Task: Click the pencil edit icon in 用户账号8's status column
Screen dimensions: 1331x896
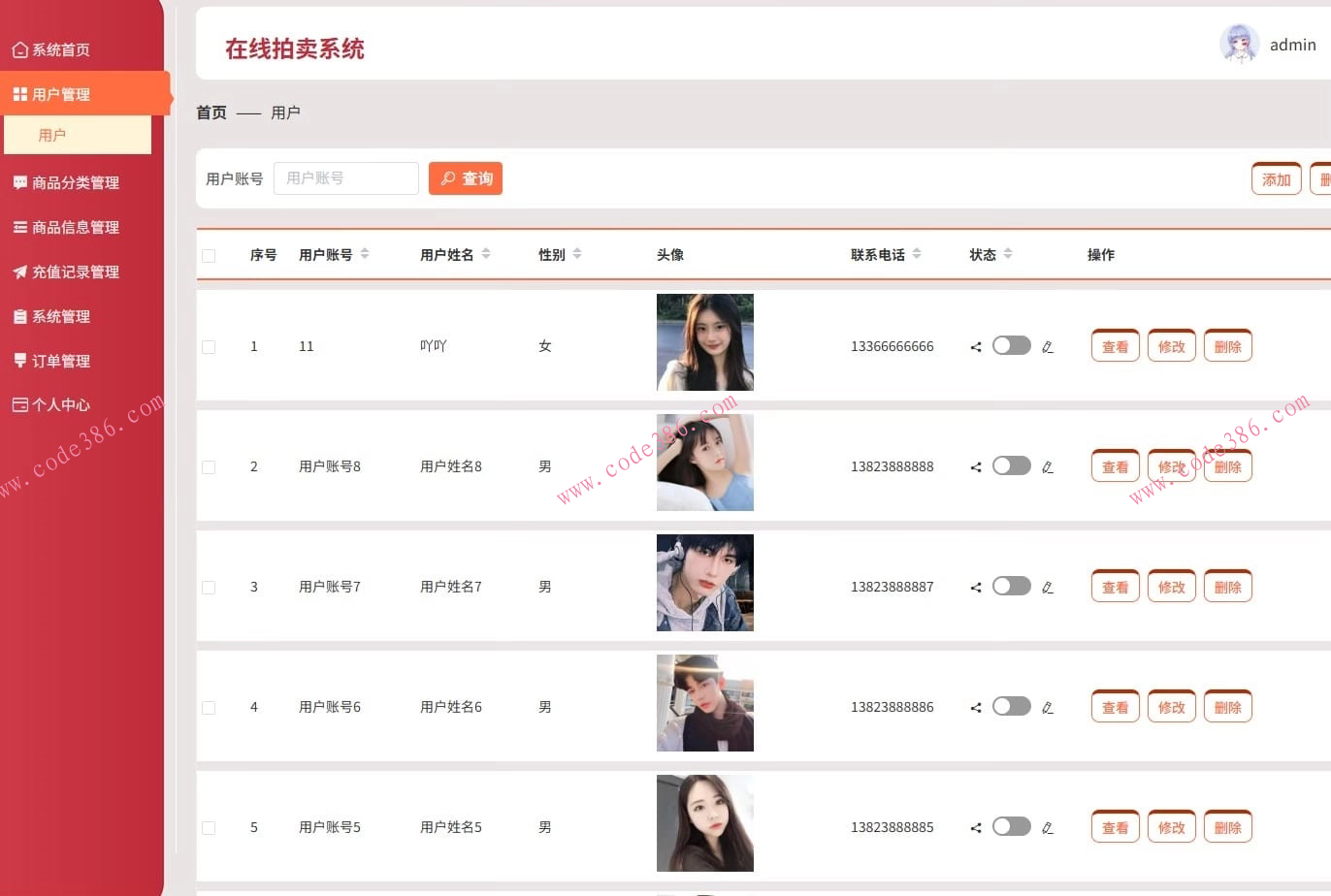Action: click(1048, 466)
